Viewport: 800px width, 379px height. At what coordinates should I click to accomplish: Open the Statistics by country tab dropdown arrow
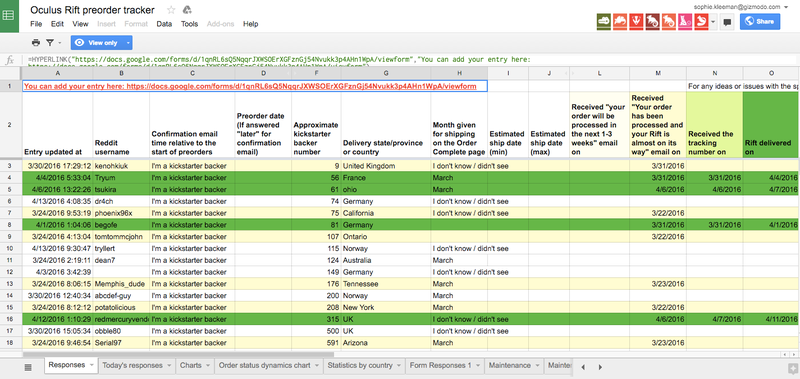point(399,366)
